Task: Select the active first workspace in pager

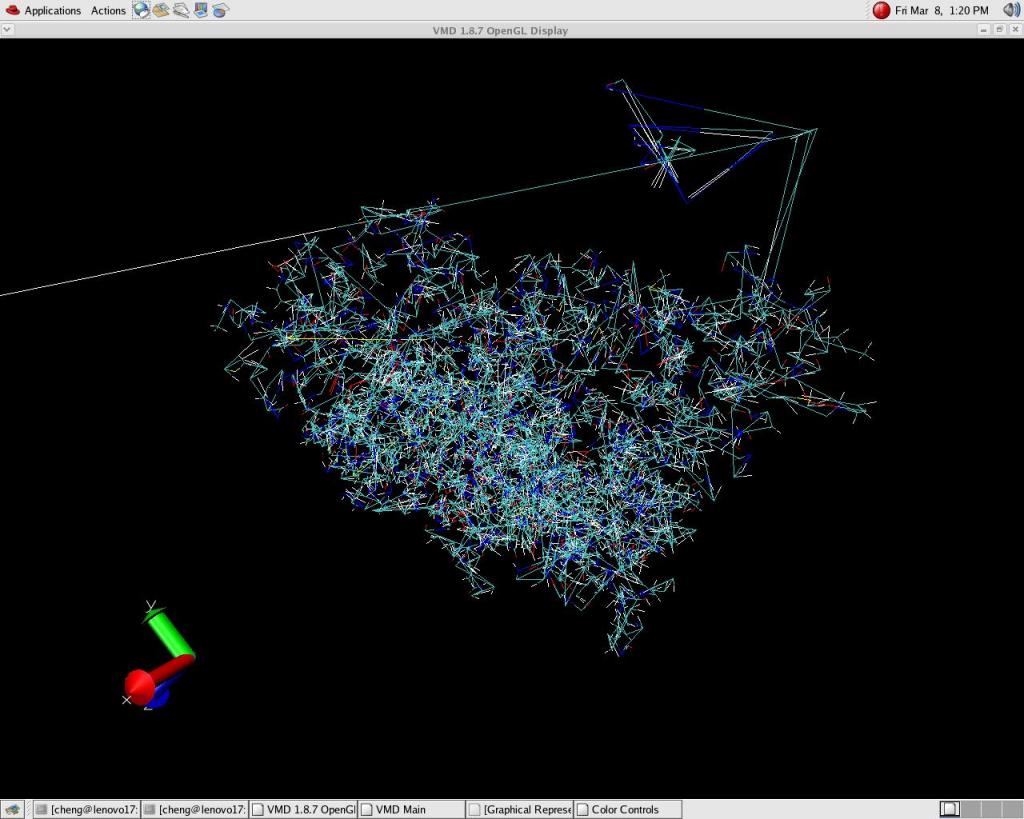Action: [x=950, y=810]
